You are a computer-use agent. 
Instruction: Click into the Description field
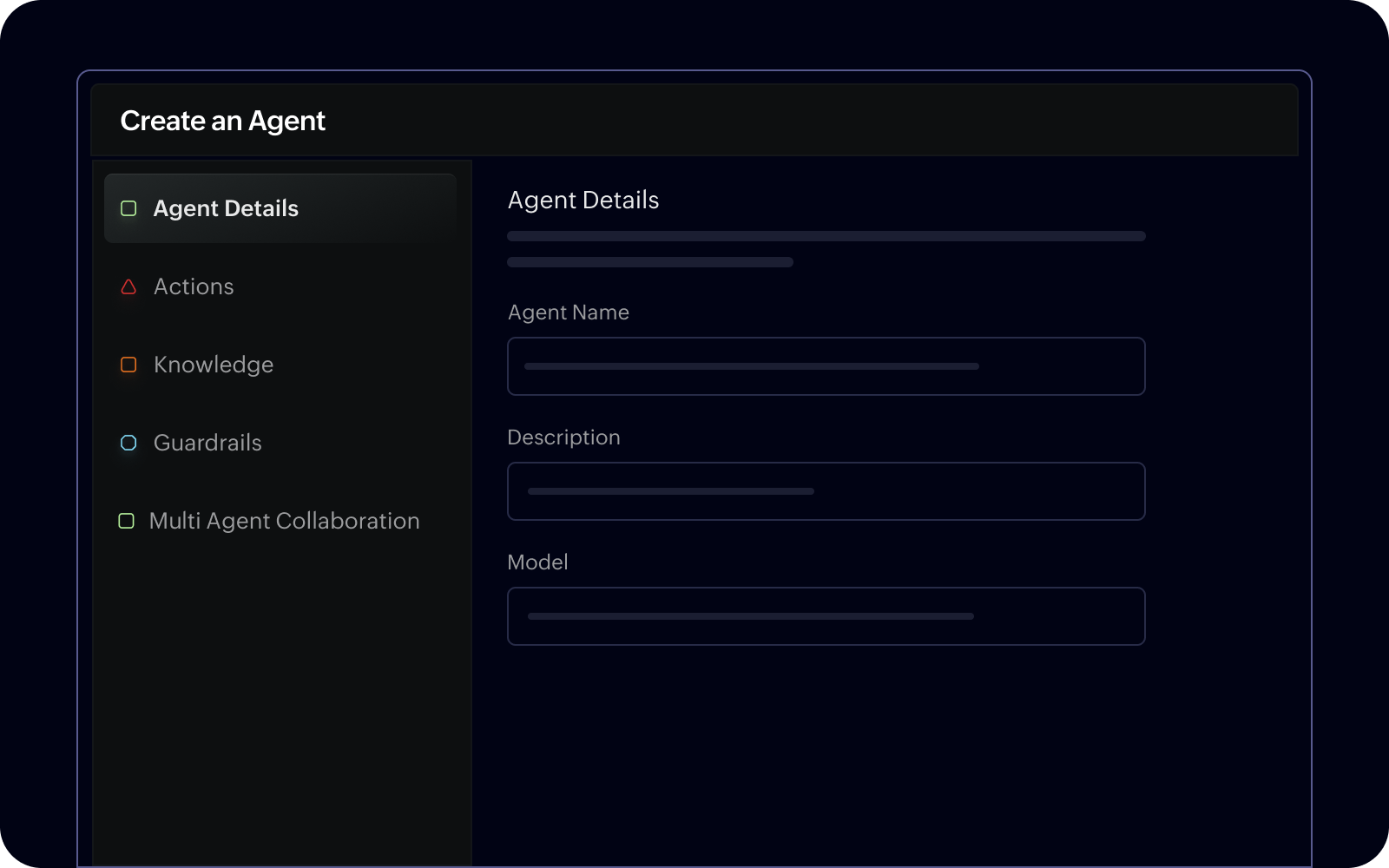[x=826, y=491]
